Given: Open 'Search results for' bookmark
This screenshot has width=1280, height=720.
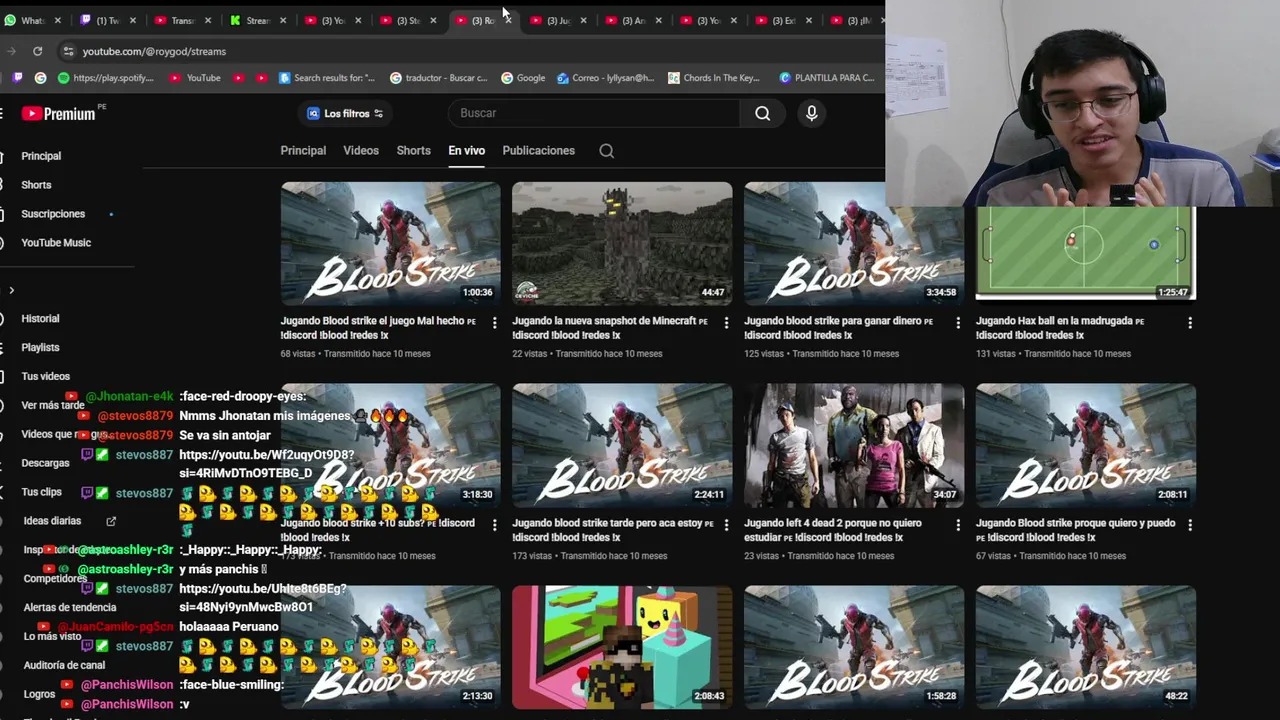Looking at the screenshot, I should (327, 77).
